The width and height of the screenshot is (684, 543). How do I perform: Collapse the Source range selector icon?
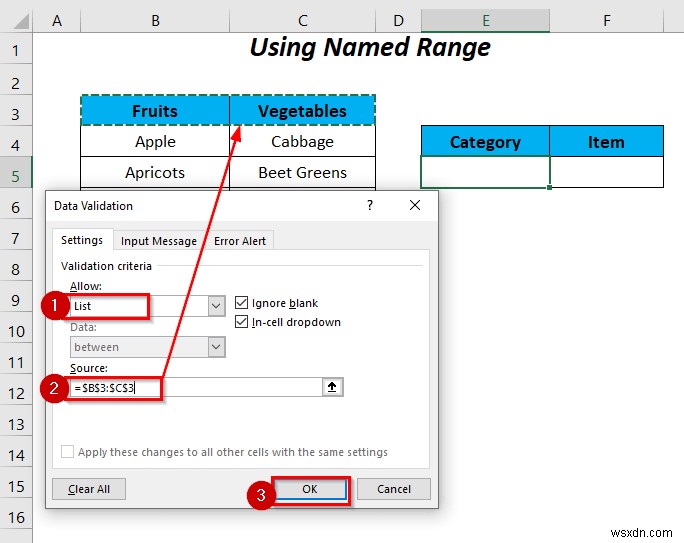[x=332, y=387]
